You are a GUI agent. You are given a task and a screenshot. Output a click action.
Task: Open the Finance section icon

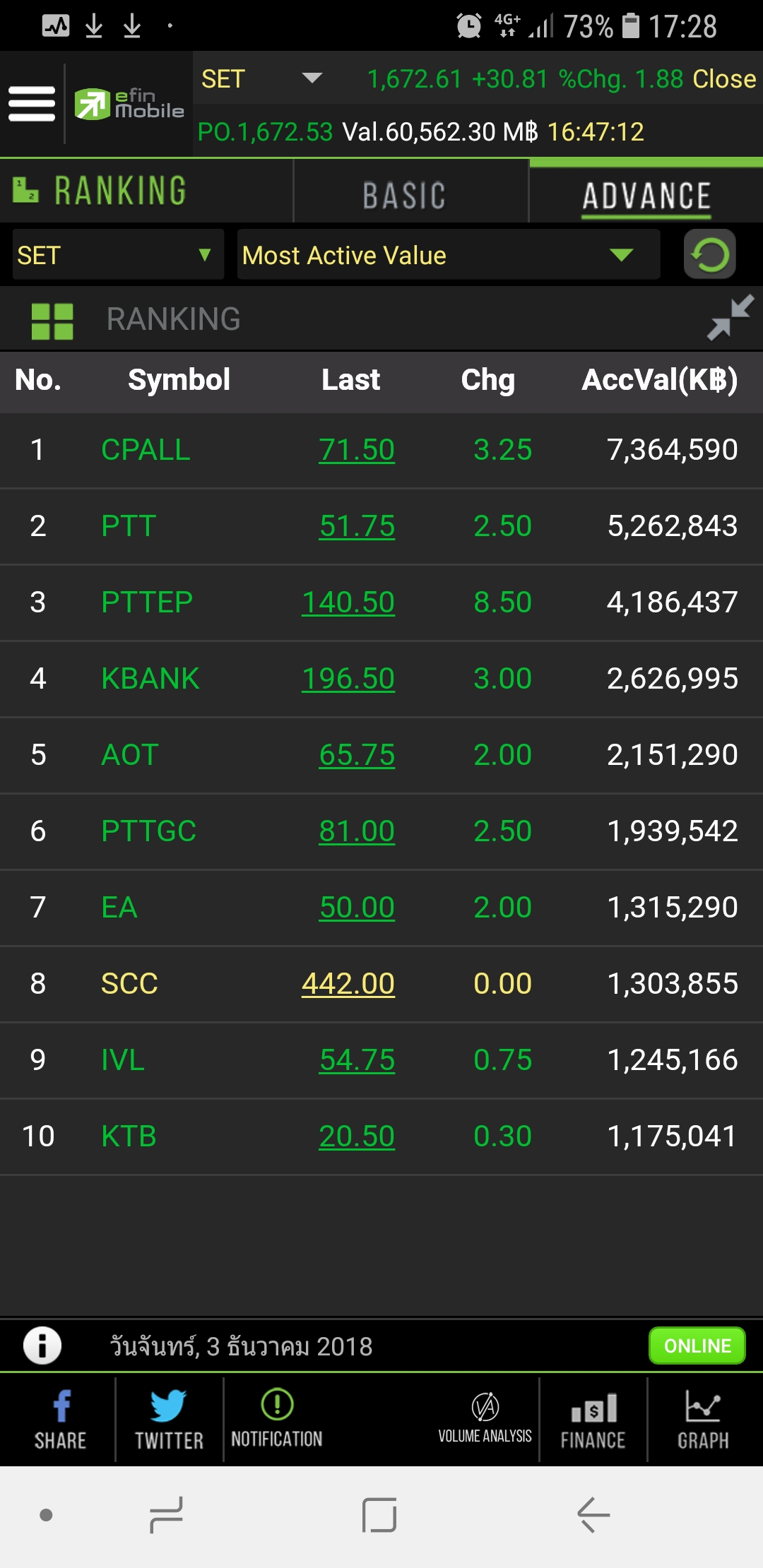click(x=593, y=1418)
